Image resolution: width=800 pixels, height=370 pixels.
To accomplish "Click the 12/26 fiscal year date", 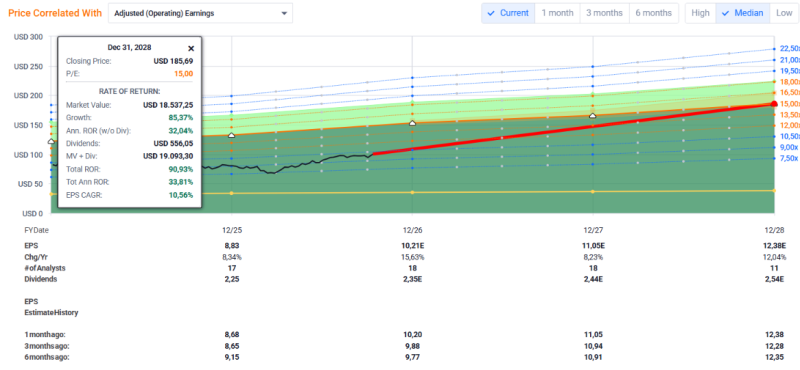I will 412,230.
